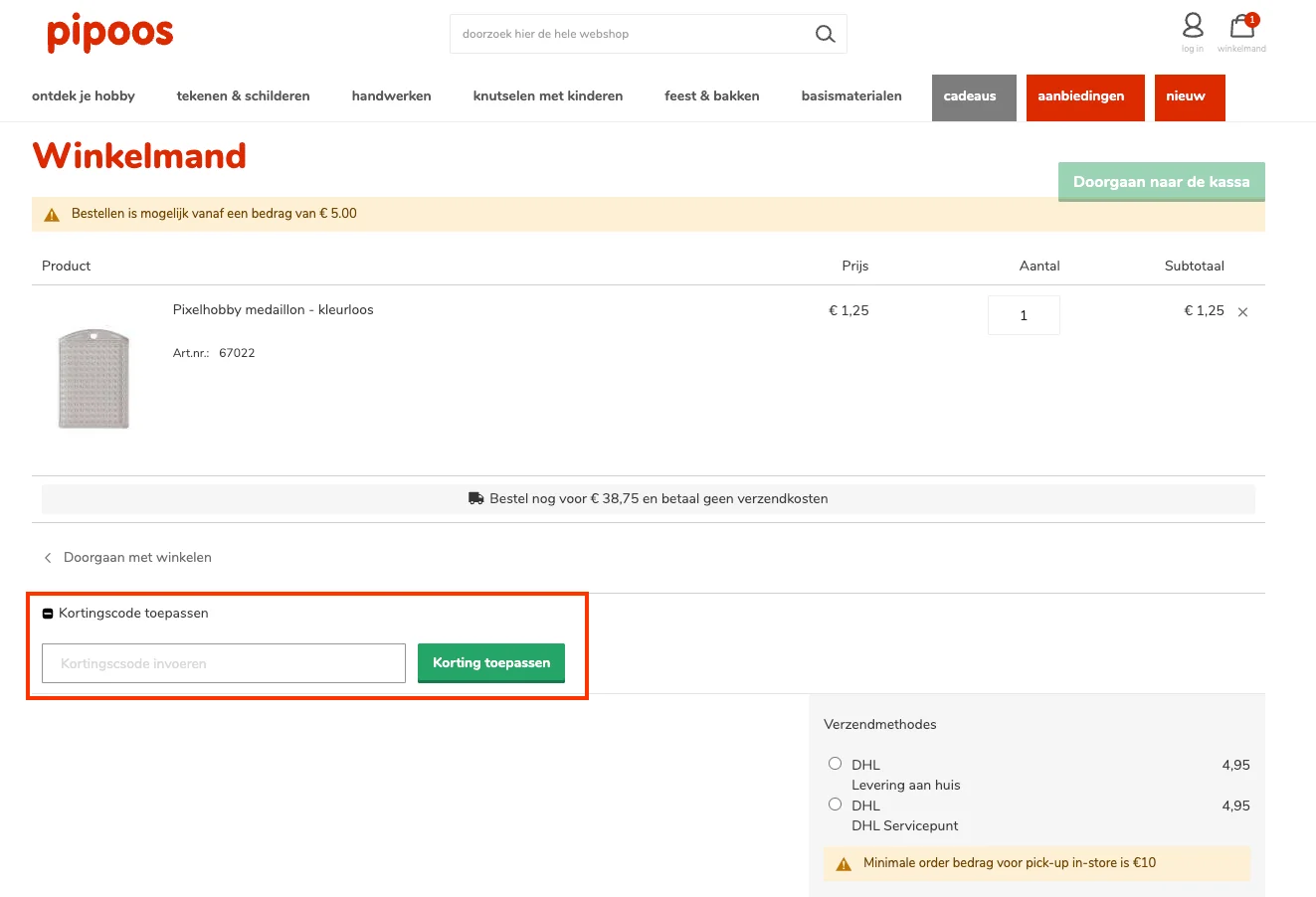Image resolution: width=1316 pixels, height=897 pixels.
Task: Click Doorgaan naar de kassa button
Action: (1161, 182)
